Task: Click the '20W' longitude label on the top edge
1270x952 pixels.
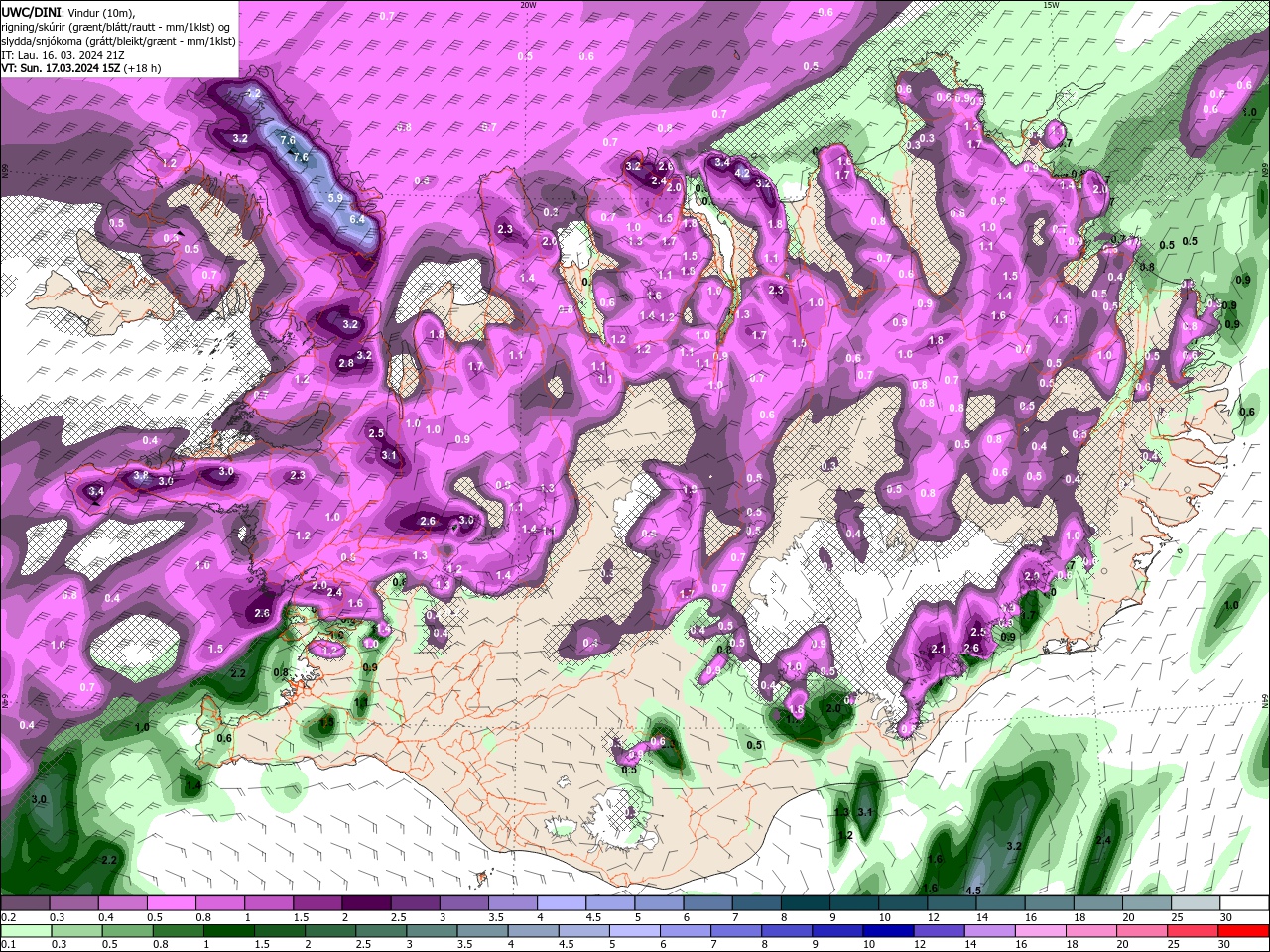Action: (528, 5)
